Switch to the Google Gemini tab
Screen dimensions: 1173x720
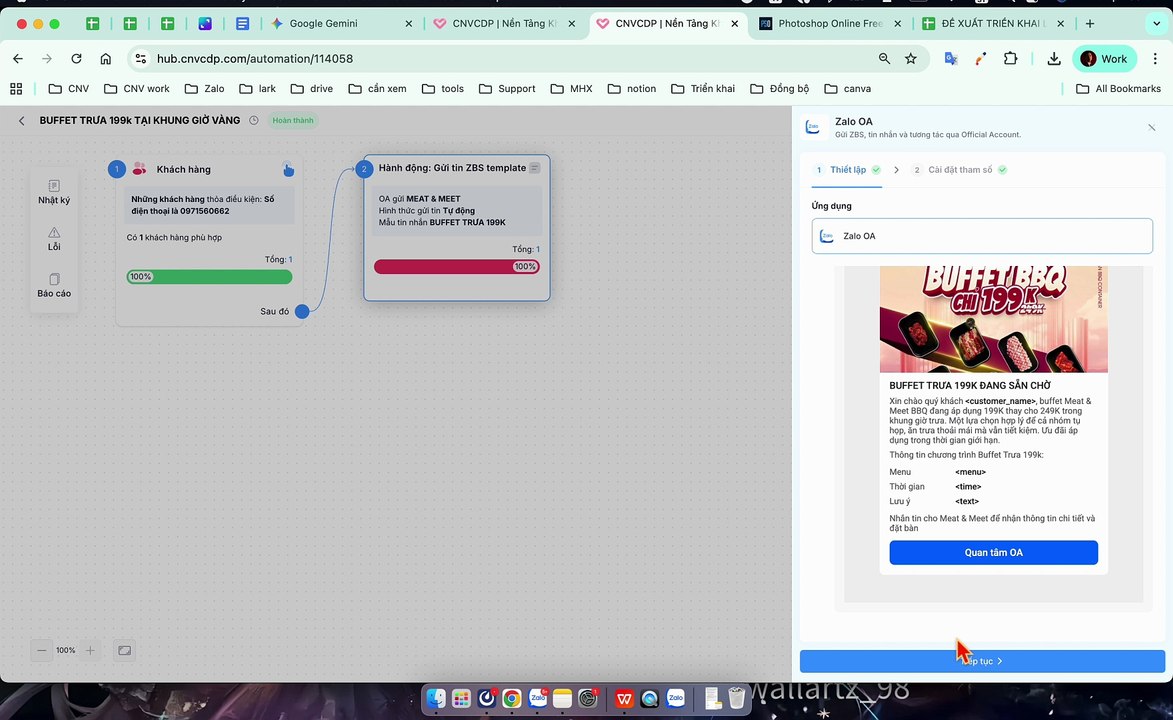(340, 23)
